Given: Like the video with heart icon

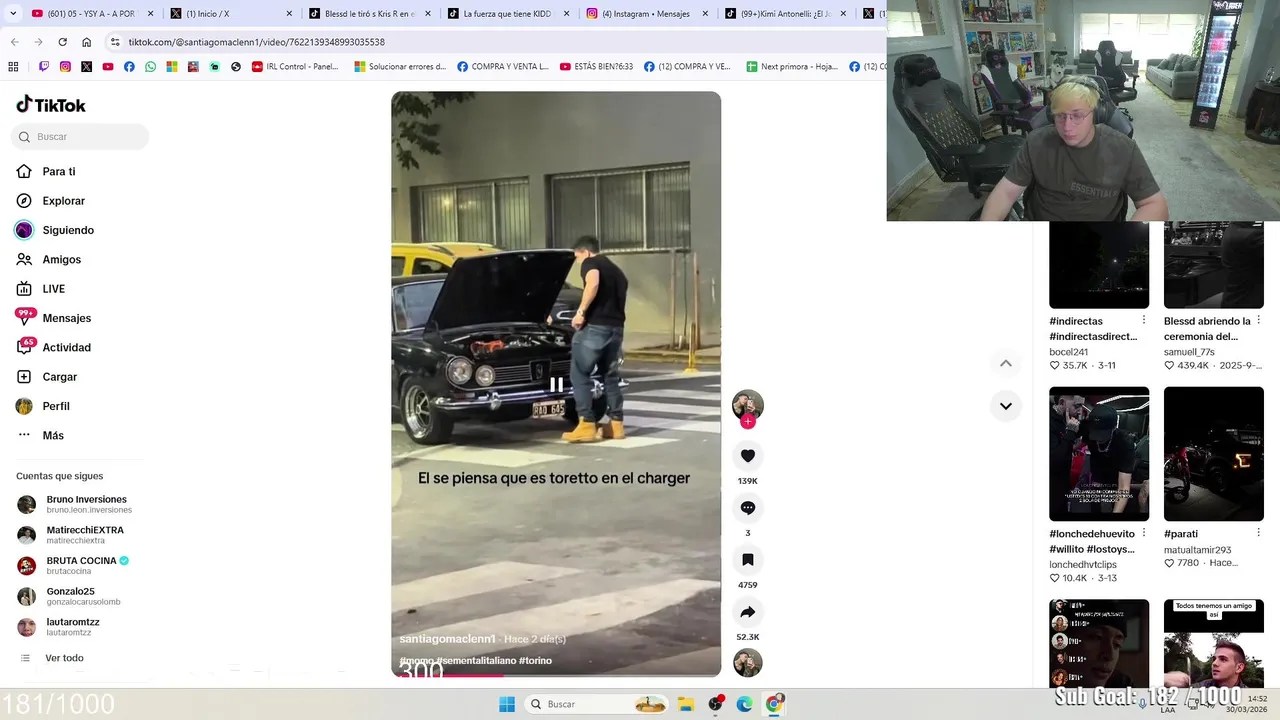Looking at the screenshot, I should pos(748,456).
